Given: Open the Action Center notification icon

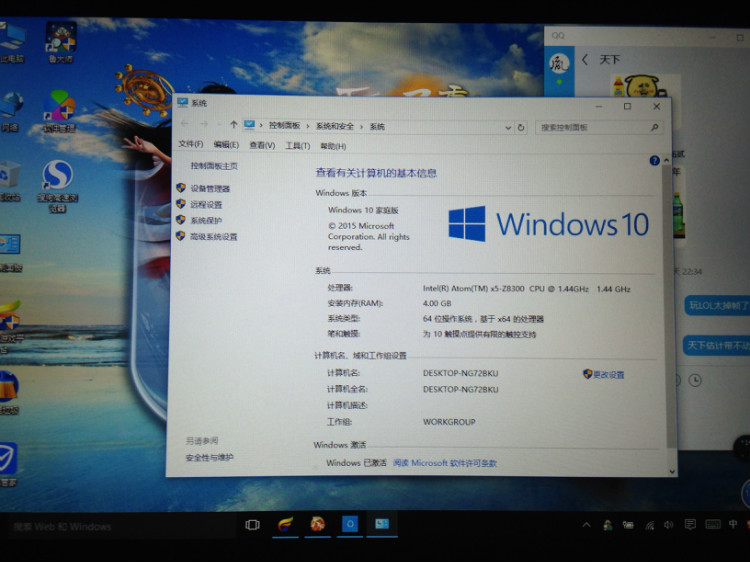Looking at the screenshot, I should click(x=690, y=525).
